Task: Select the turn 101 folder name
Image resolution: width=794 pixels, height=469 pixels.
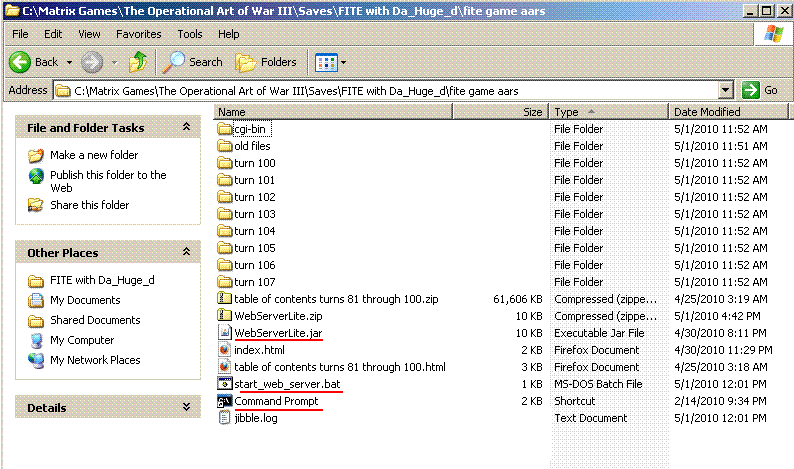Action: (255, 180)
